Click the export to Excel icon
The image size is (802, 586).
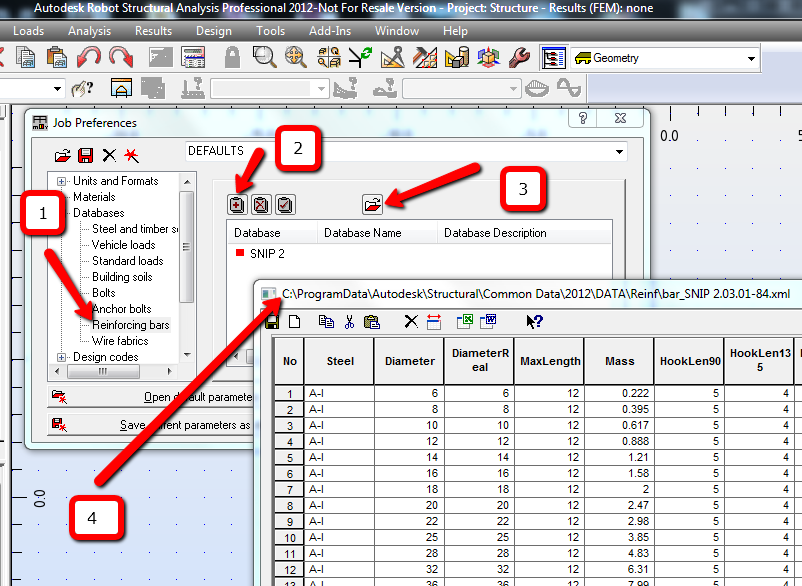[x=462, y=321]
